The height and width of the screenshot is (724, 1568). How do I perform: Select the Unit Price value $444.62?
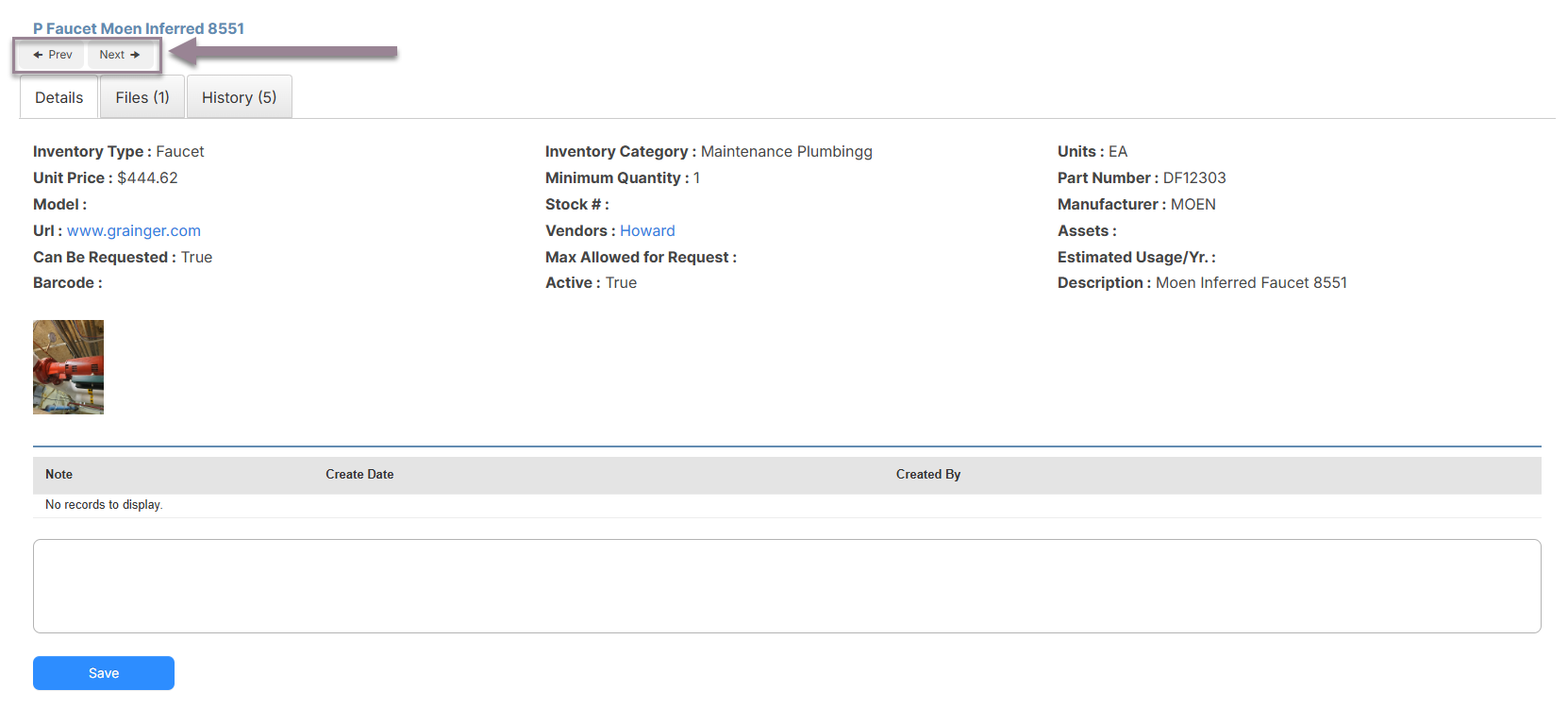click(147, 177)
